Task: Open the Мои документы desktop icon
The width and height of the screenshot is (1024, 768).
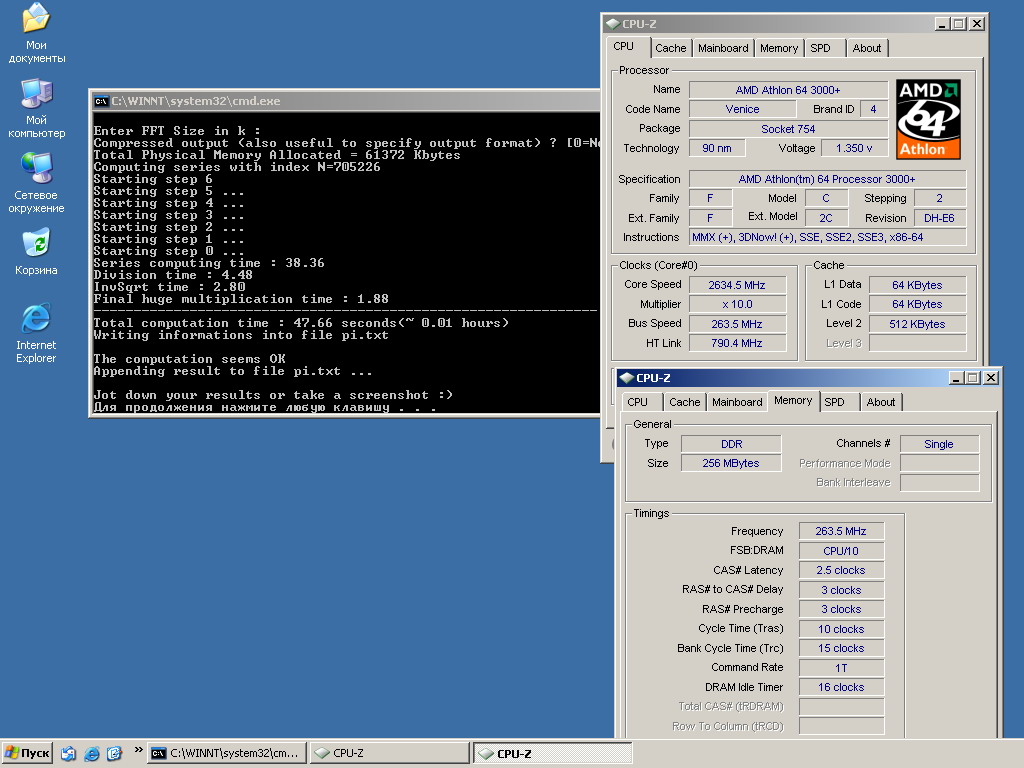Action: (x=36, y=33)
